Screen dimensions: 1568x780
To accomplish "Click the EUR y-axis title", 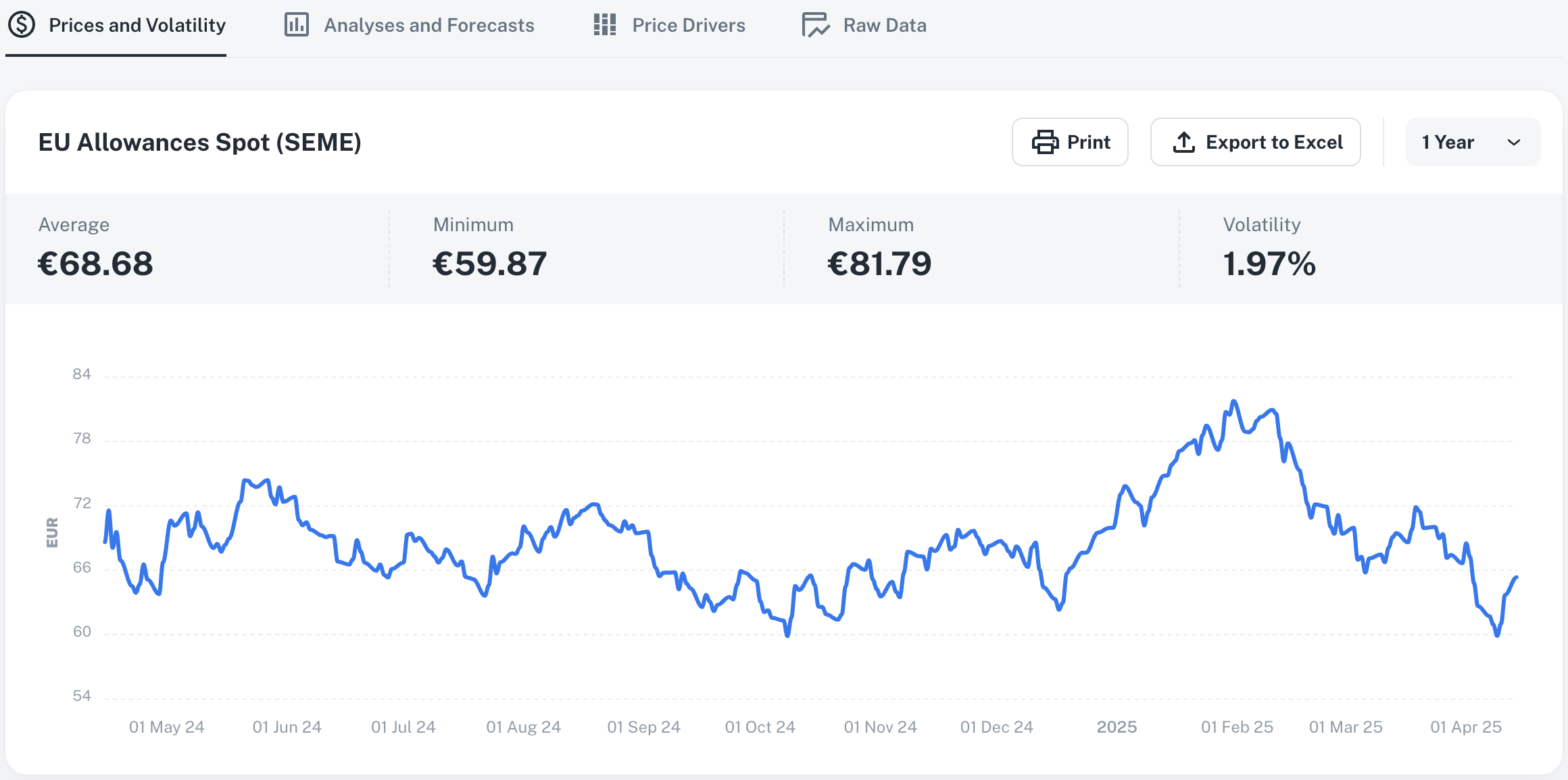I will [x=52, y=533].
